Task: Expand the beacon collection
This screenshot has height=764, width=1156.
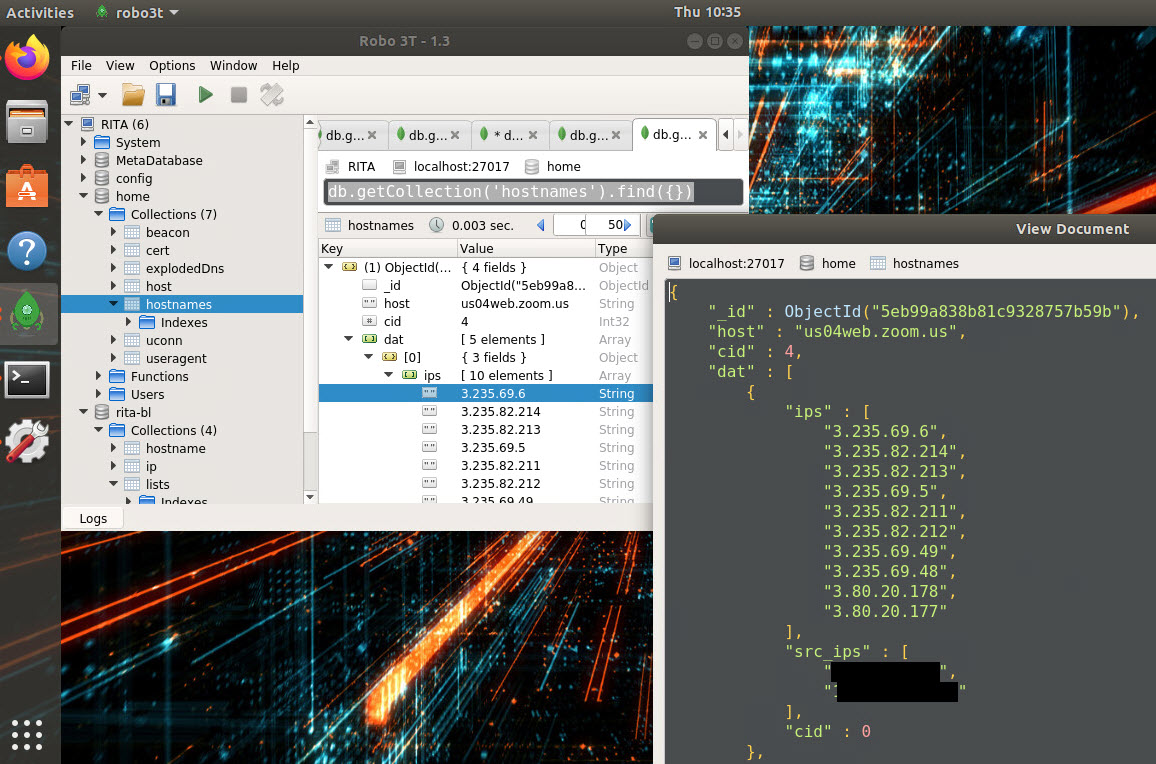Action: [x=114, y=232]
